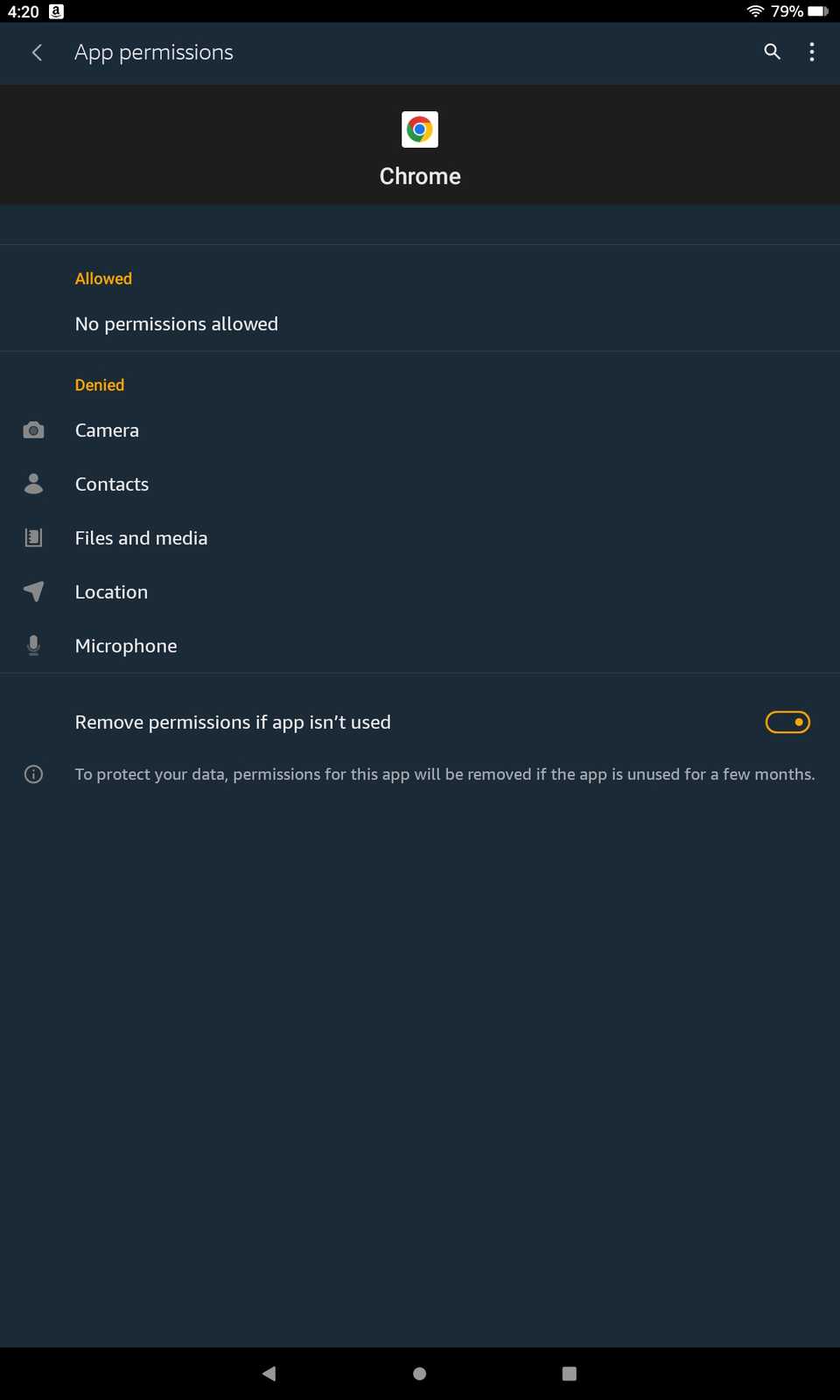Click the location arrow icon

coord(33,591)
